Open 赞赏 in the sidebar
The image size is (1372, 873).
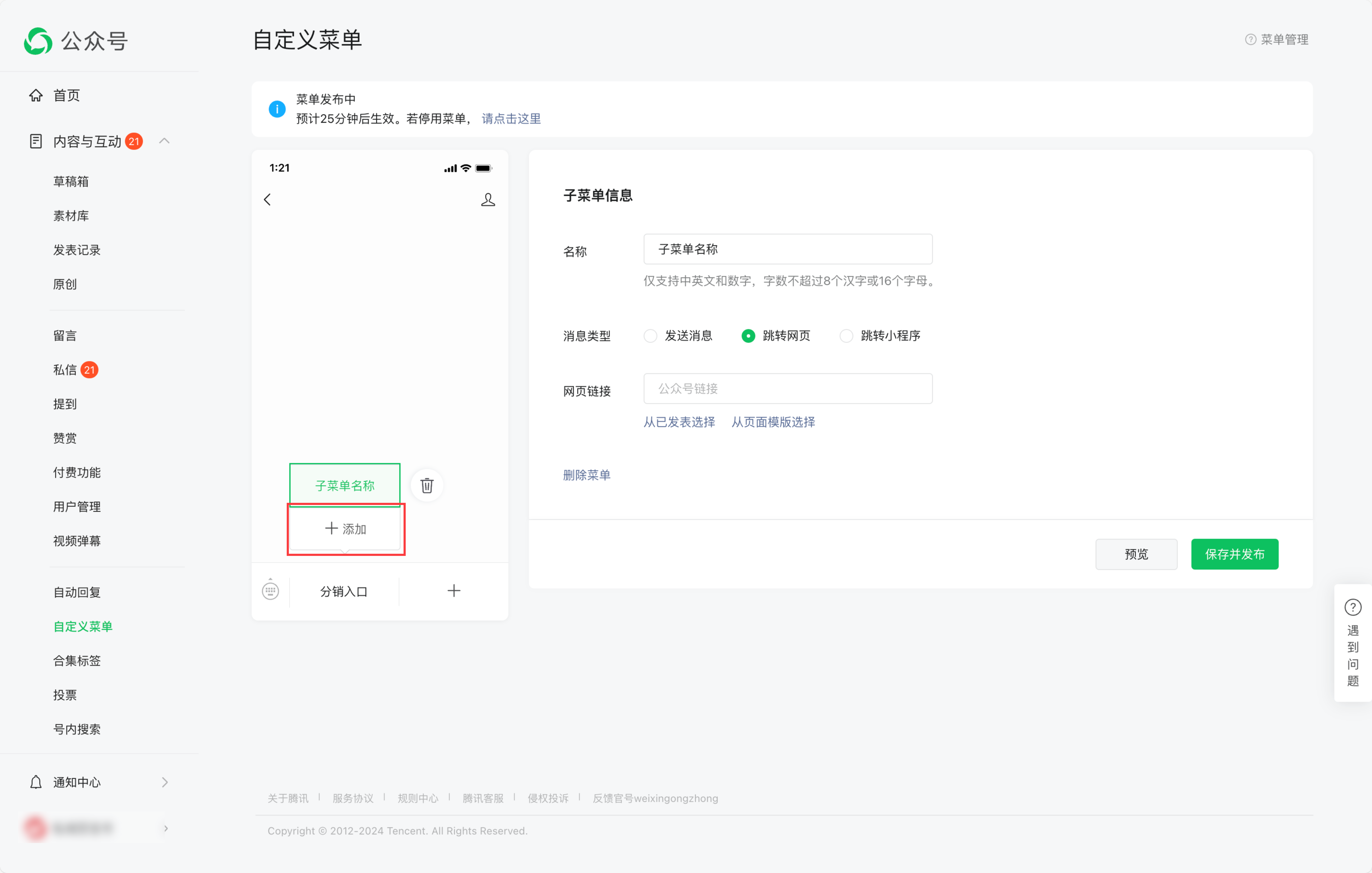65,438
